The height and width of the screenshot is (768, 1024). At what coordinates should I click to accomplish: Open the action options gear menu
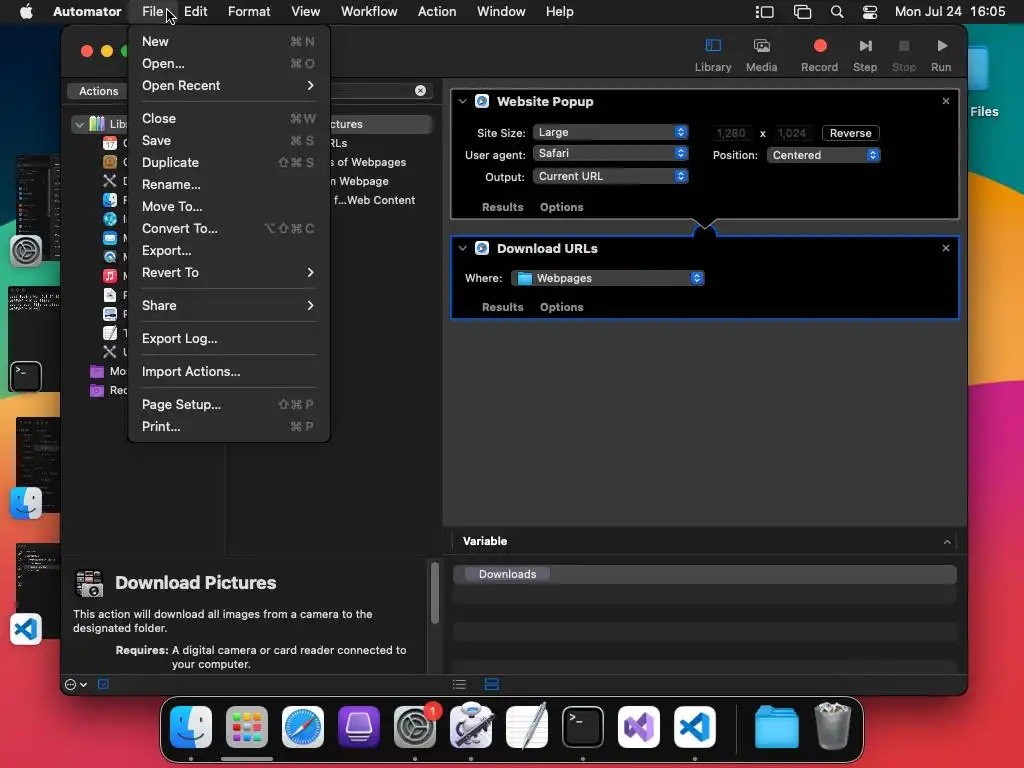point(76,684)
